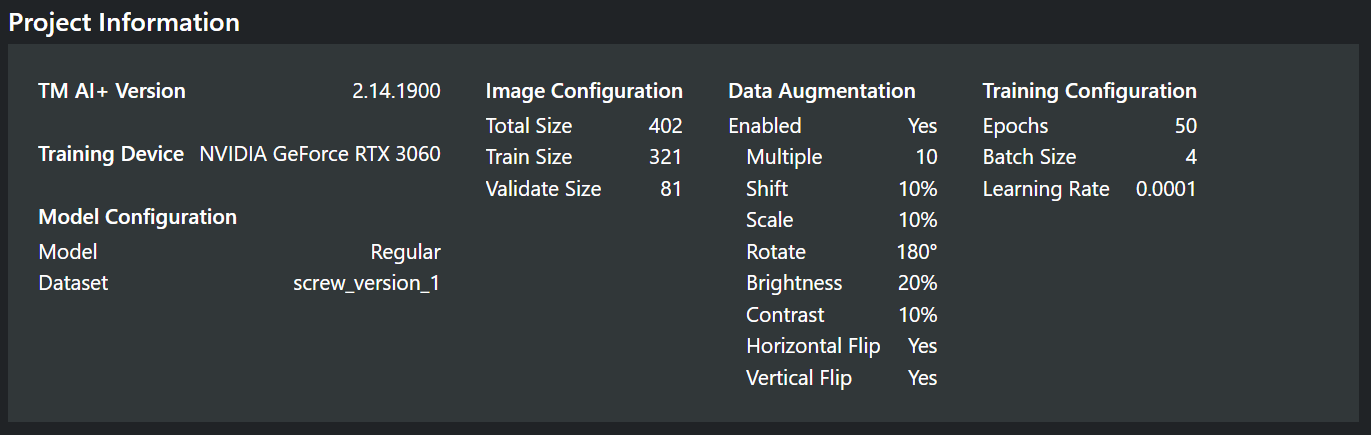
Task: Select the Total Size value 402
Action: coord(664,126)
